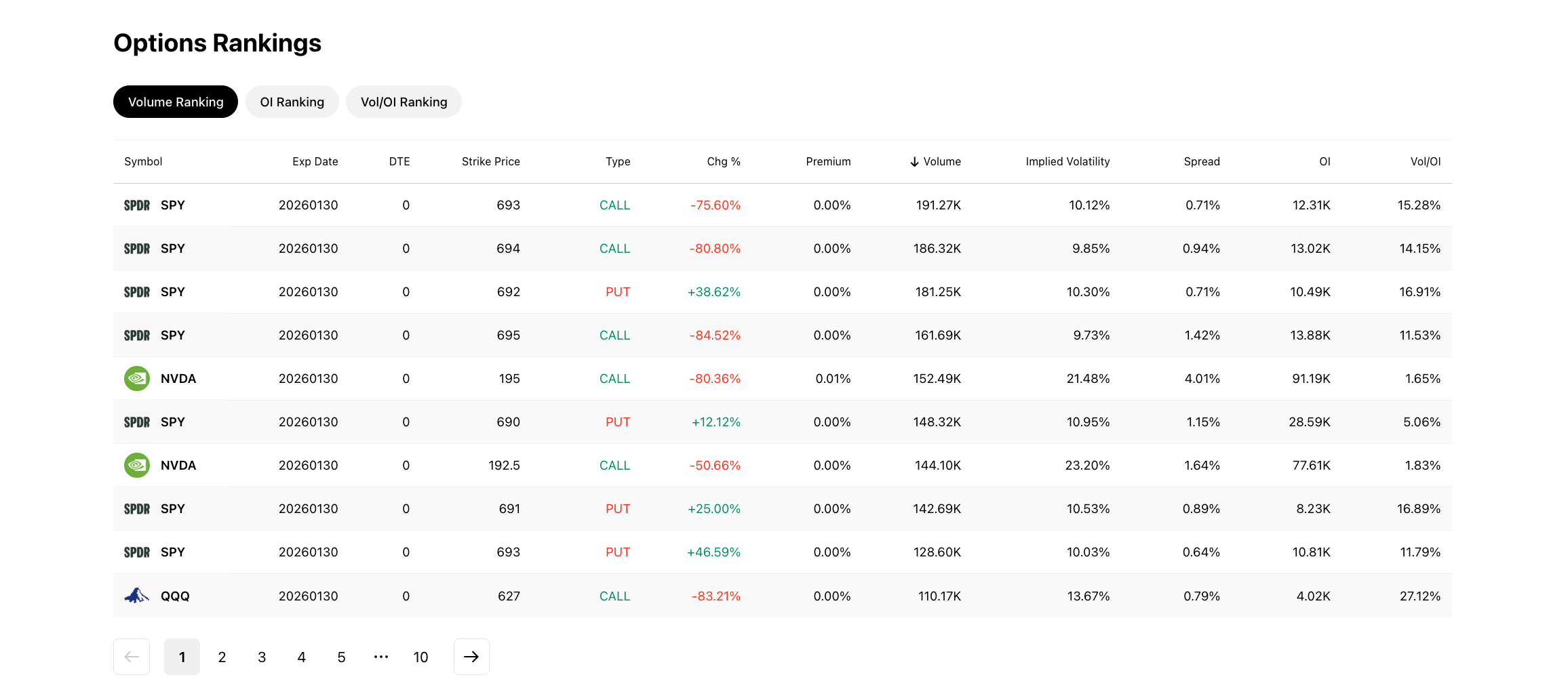Click the previous page left arrow

[x=132, y=657]
